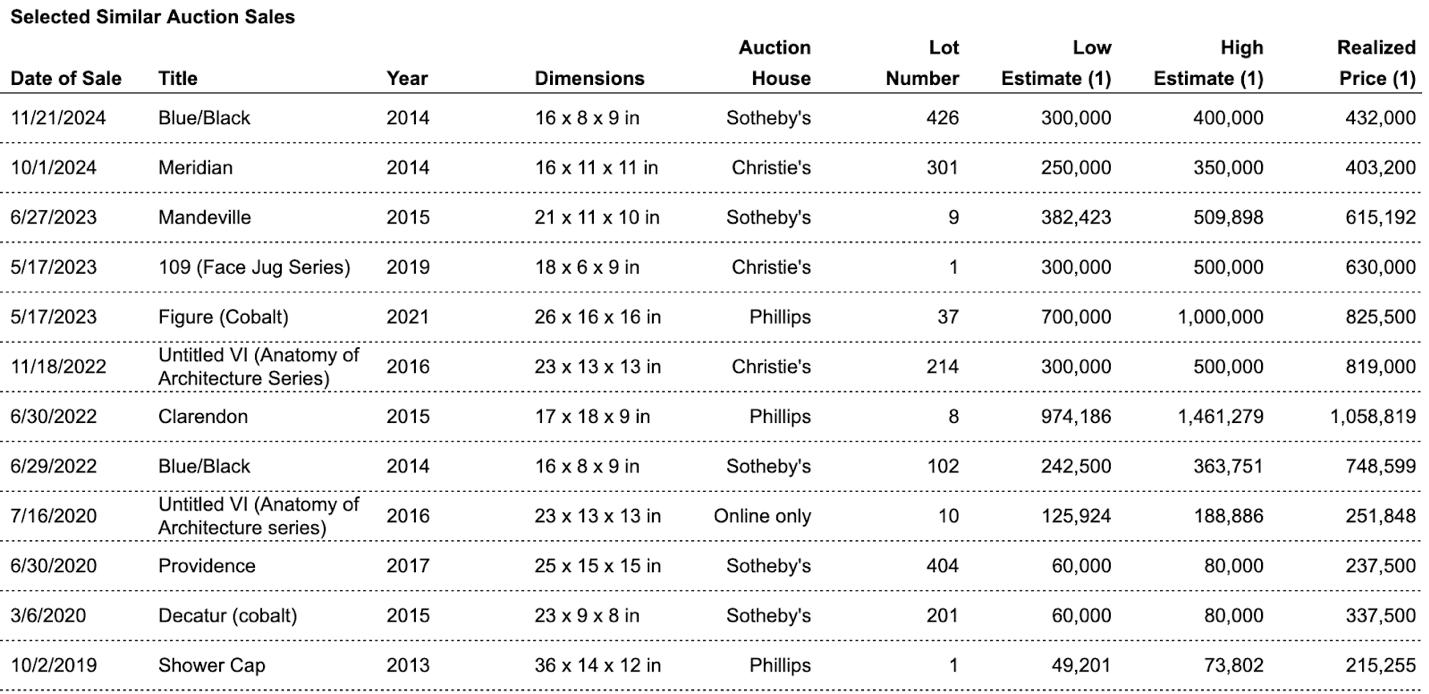1429x694 pixels.
Task: Click the 'Mandeville' title cell
Action: point(204,218)
